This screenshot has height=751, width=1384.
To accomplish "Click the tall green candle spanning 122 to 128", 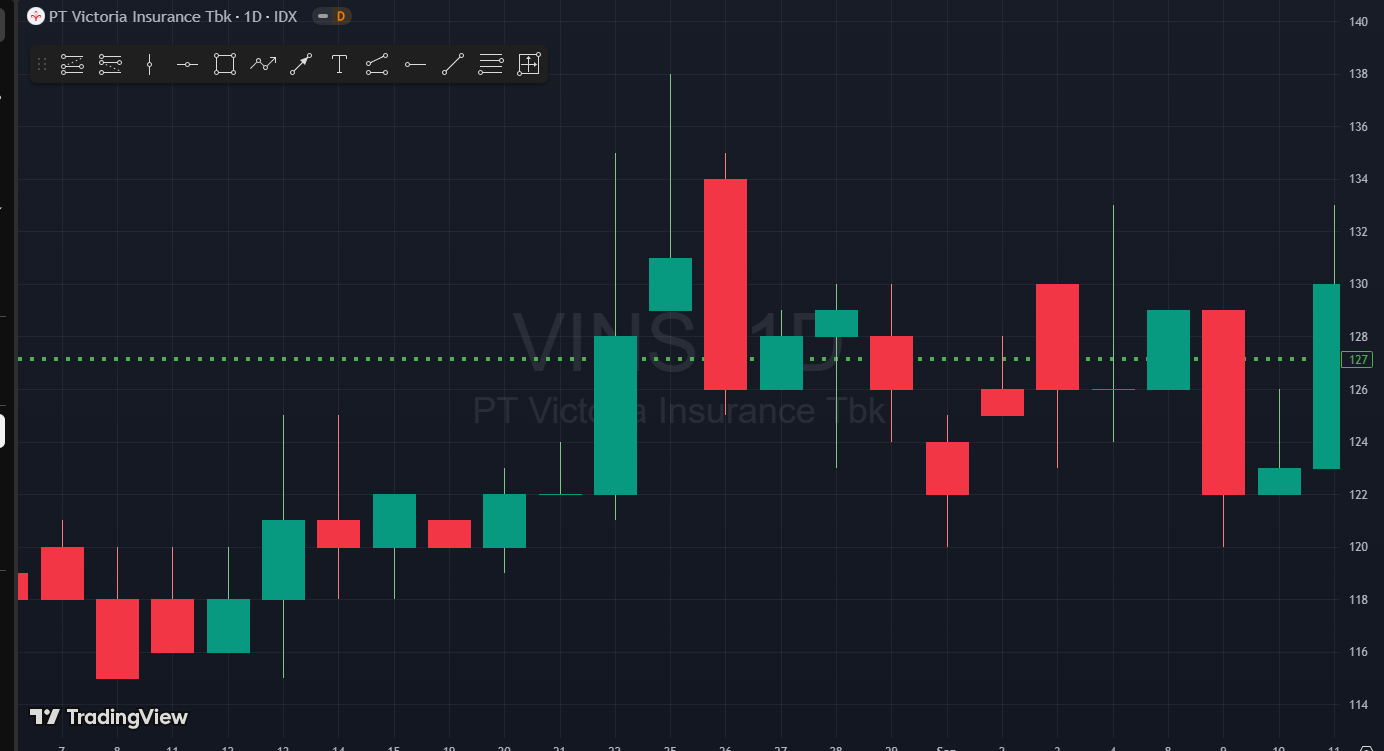I will point(615,415).
